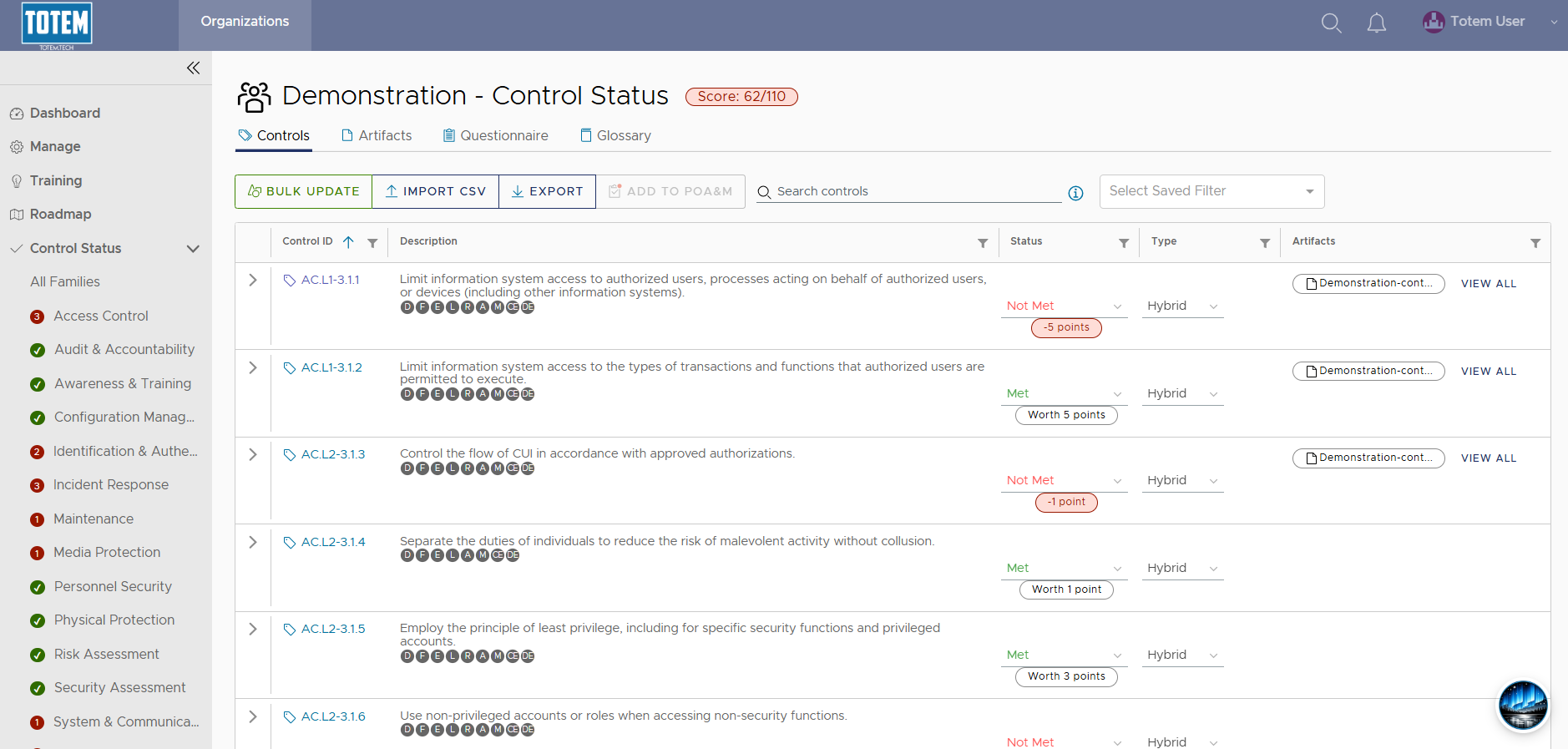Click the EXPORT button
The height and width of the screenshot is (749, 1568).
tap(547, 191)
